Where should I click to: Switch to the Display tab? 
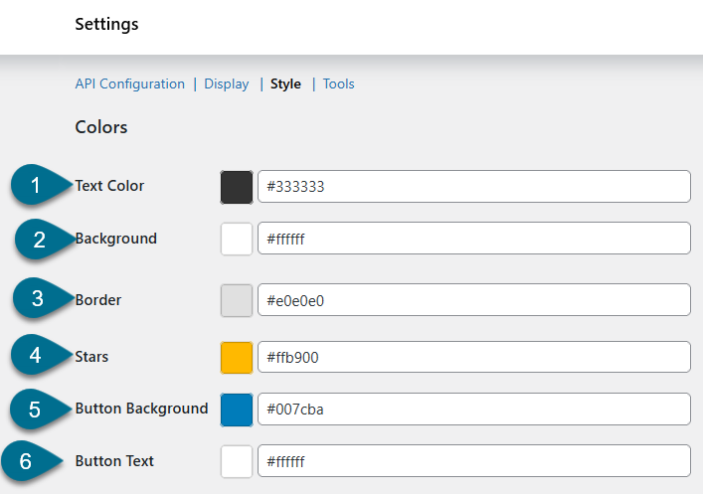(226, 84)
